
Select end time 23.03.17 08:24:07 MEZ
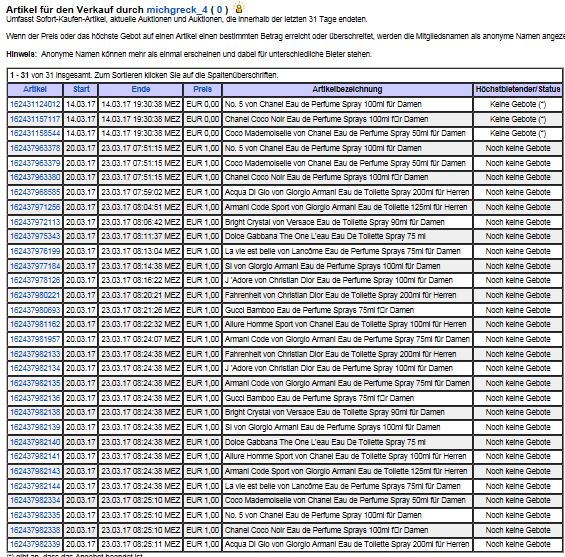[x=141, y=339]
